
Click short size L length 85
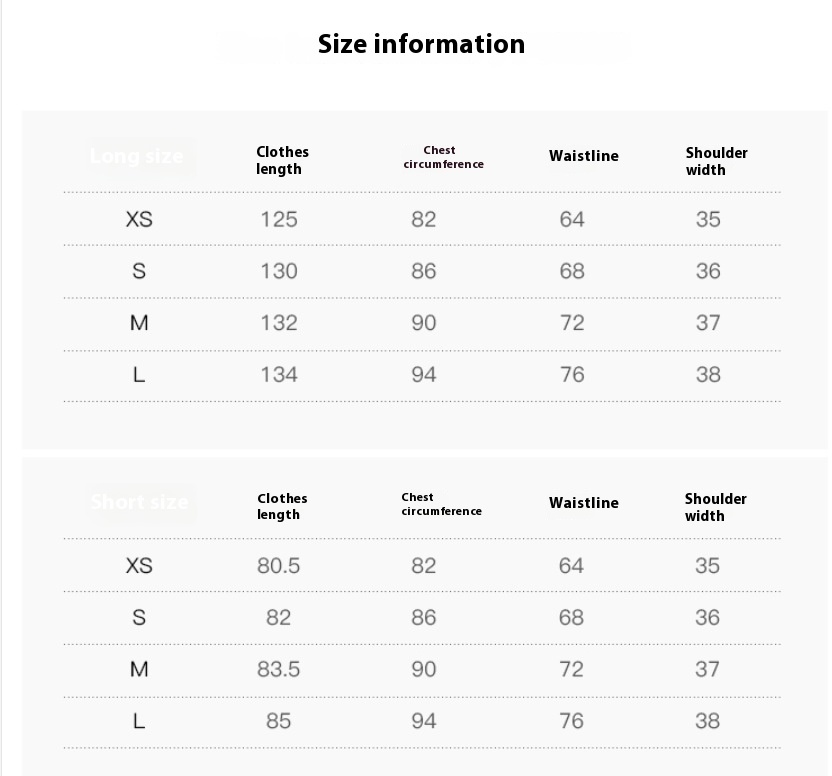click(279, 721)
